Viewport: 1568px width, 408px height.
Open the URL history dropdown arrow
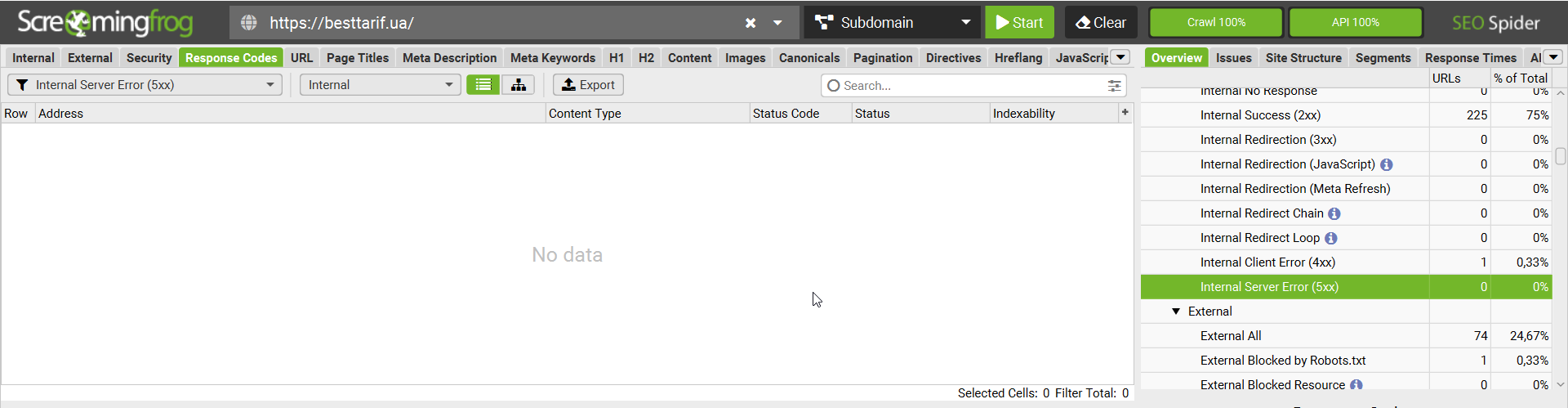(x=777, y=23)
